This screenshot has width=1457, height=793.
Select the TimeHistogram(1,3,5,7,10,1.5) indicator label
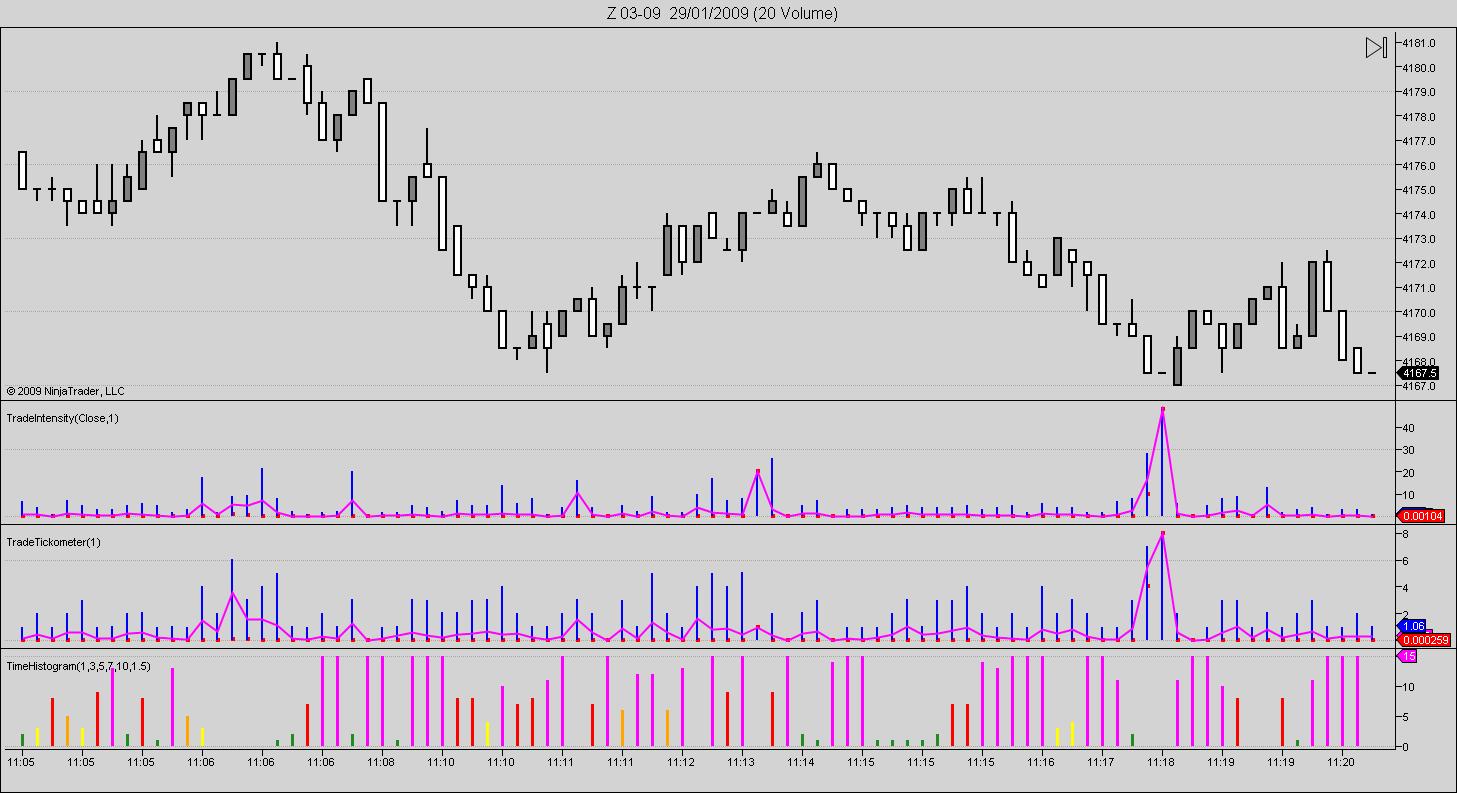pos(78,666)
